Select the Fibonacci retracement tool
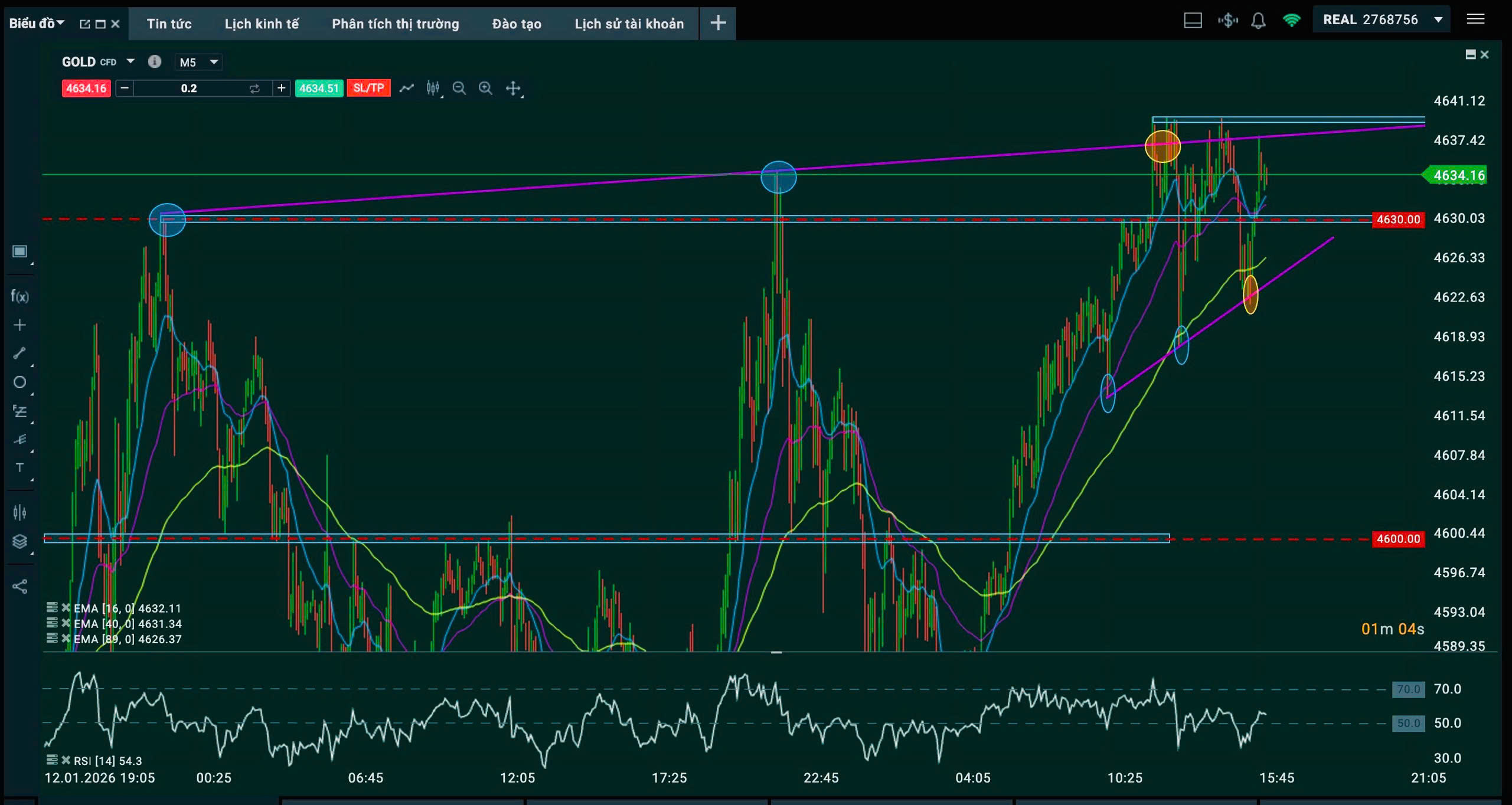 (x=19, y=411)
